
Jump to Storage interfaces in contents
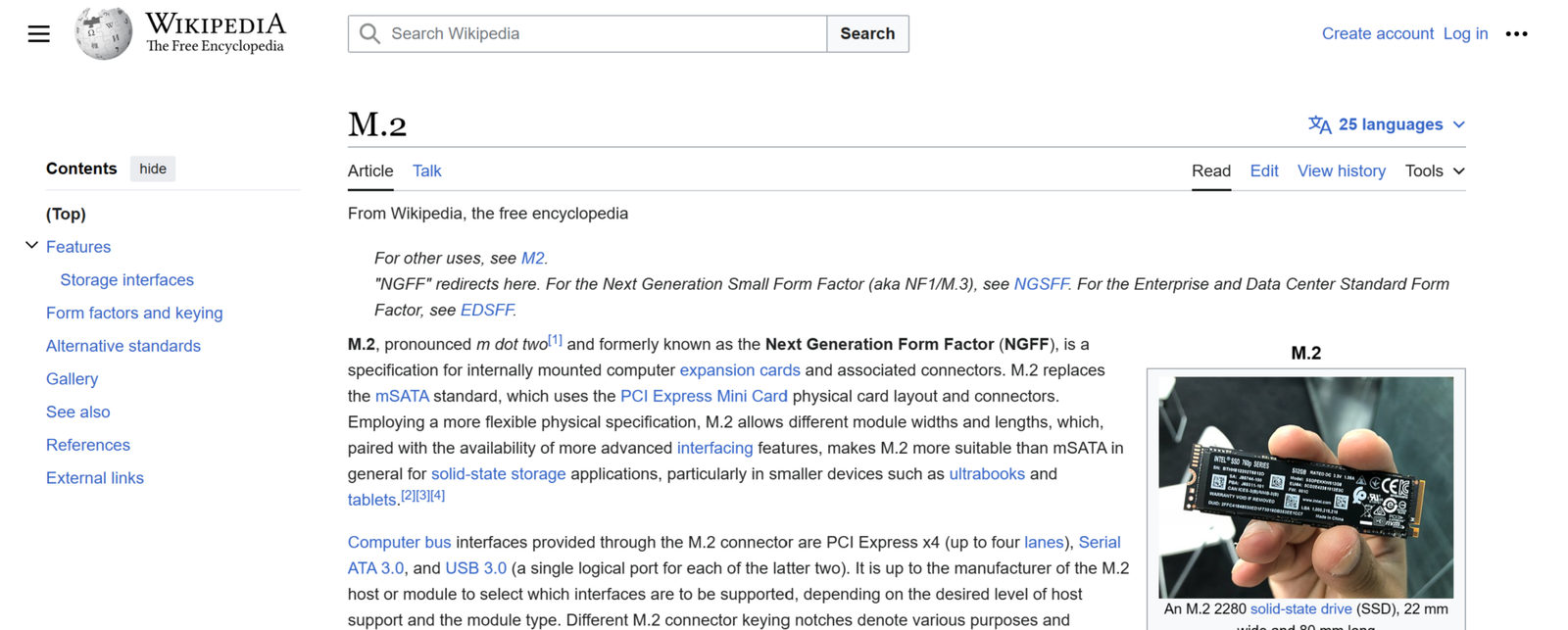coord(126,280)
